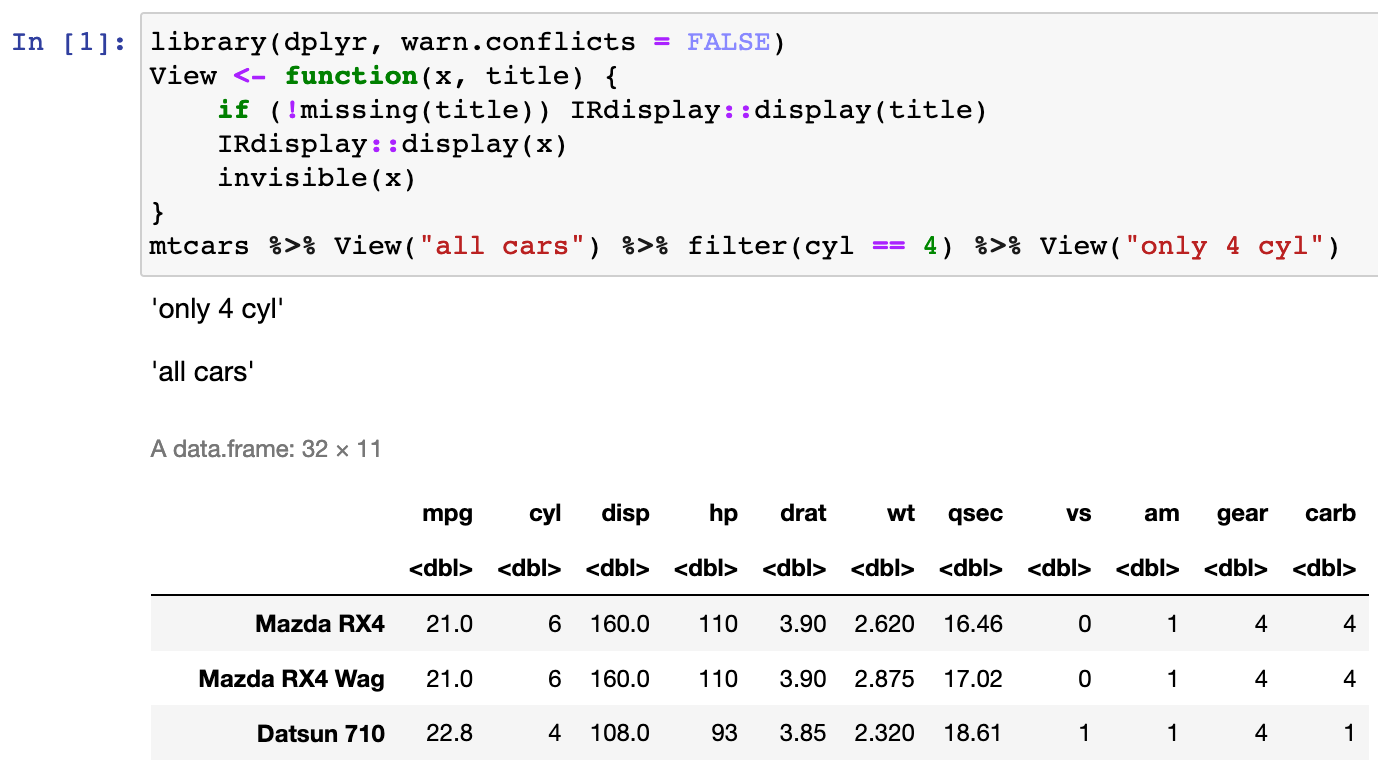Select the qsec column header
Viewport: 1378px width, 770px height.
[x=975, y=513]
